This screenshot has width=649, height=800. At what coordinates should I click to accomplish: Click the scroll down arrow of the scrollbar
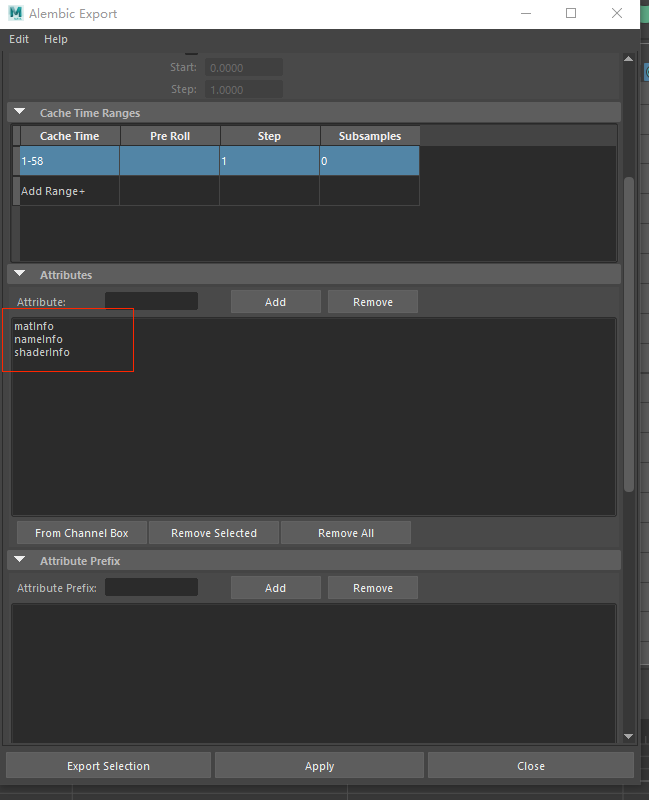click(629, 736)
